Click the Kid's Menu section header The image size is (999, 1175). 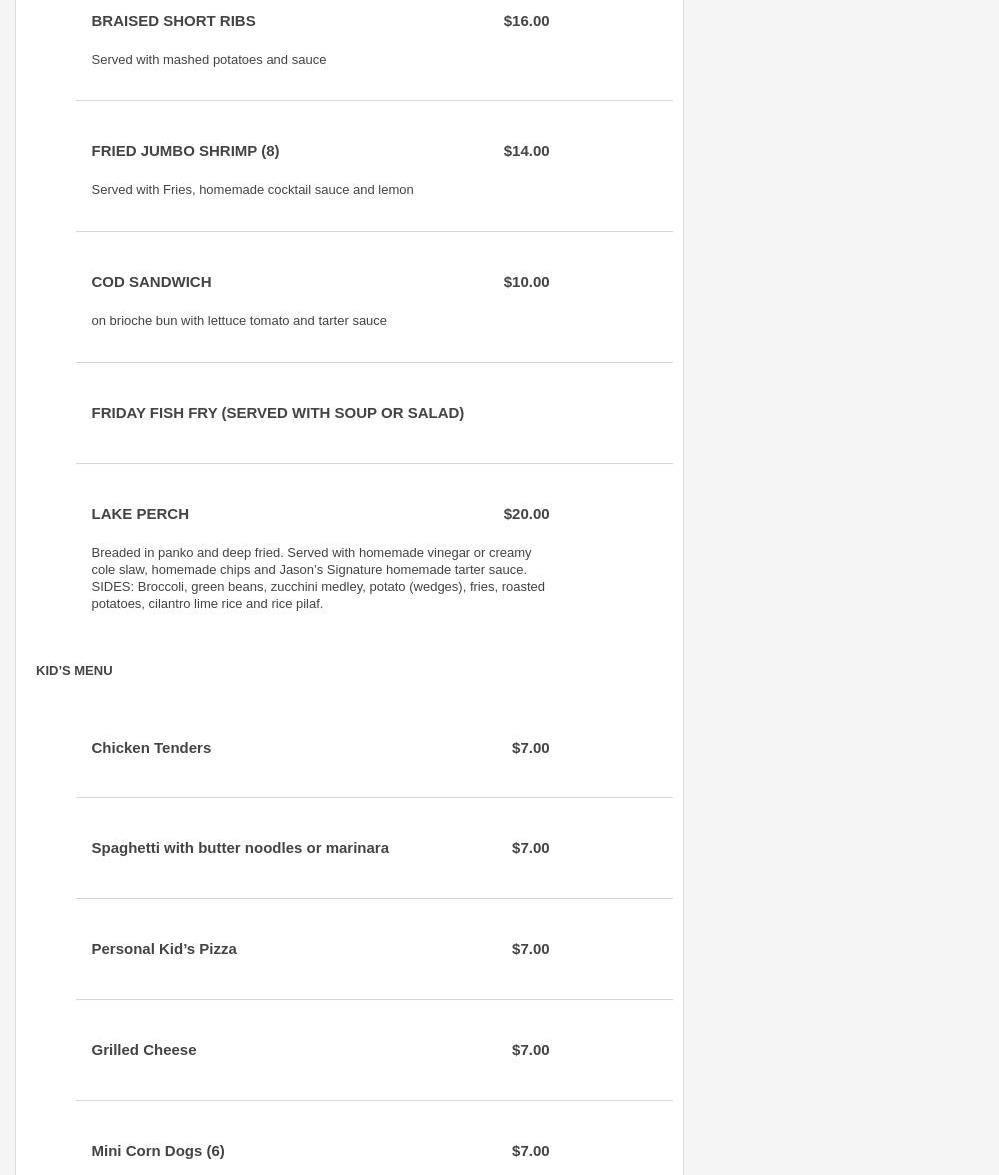click(74, 671)
